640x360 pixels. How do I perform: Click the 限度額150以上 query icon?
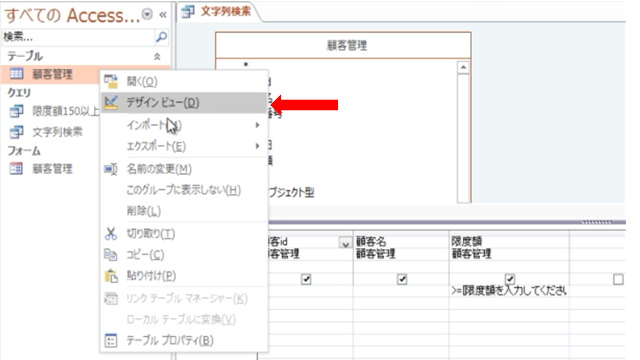tap(16, 111)
